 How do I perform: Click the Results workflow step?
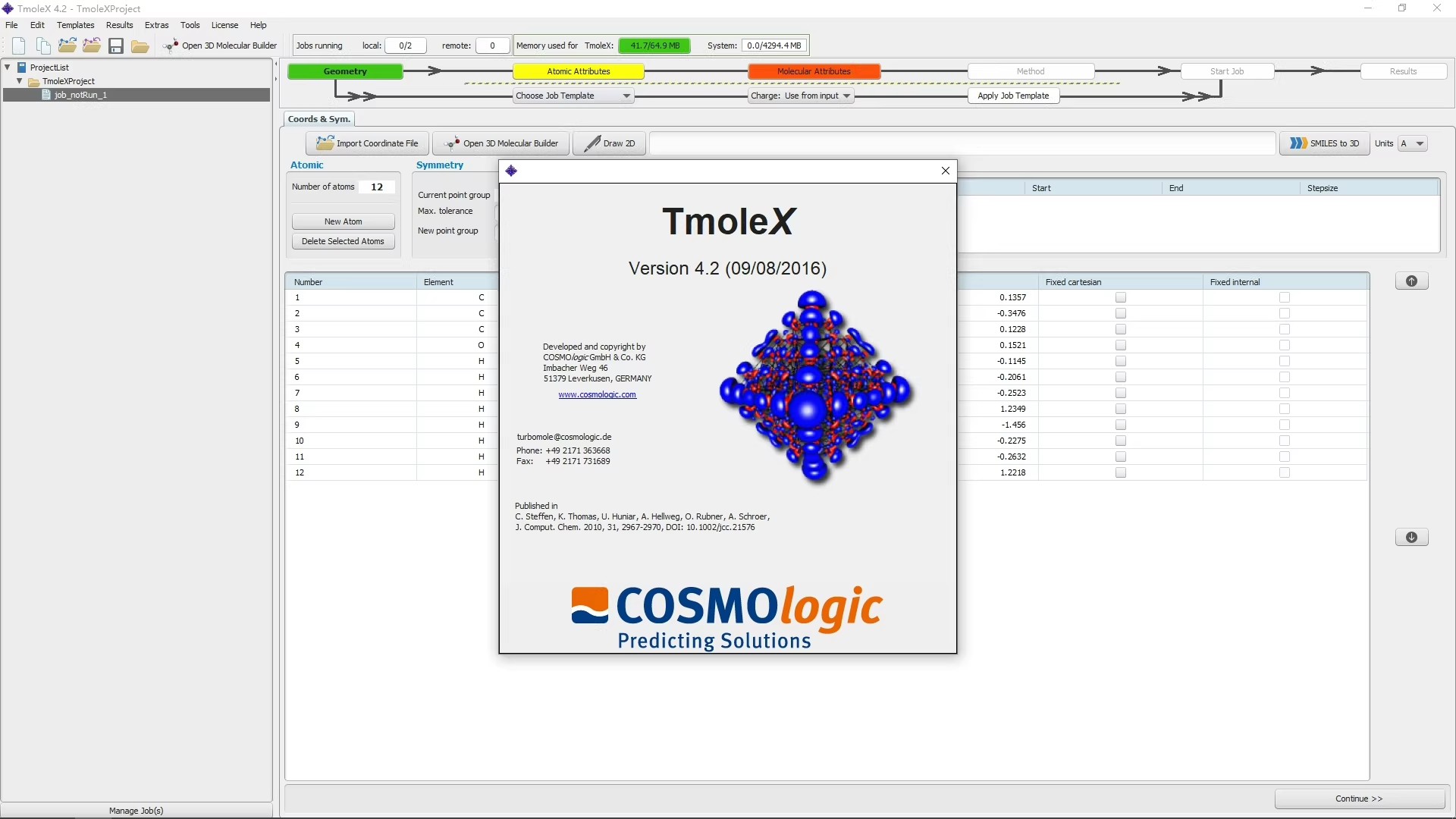1403,71
